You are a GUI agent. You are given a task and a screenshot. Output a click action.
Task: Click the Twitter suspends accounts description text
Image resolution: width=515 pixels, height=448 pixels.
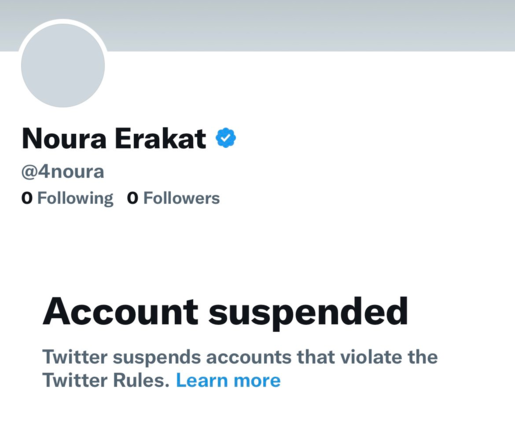coord(240,369)
